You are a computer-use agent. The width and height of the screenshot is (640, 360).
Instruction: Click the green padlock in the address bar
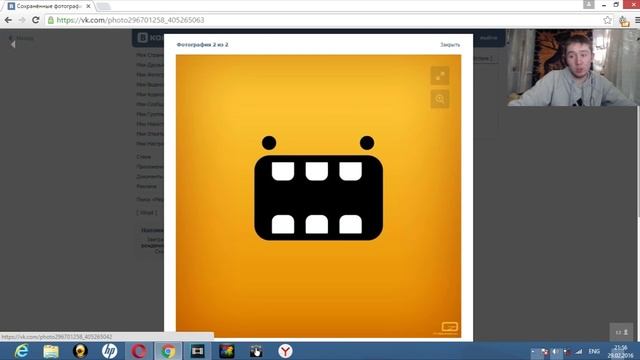(51, 20)
